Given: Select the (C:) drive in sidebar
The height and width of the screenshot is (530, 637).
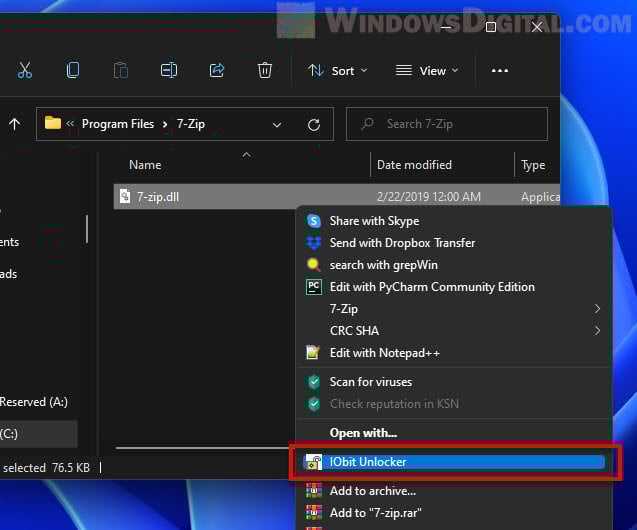Looking at the screenshot, I should 39,434.
